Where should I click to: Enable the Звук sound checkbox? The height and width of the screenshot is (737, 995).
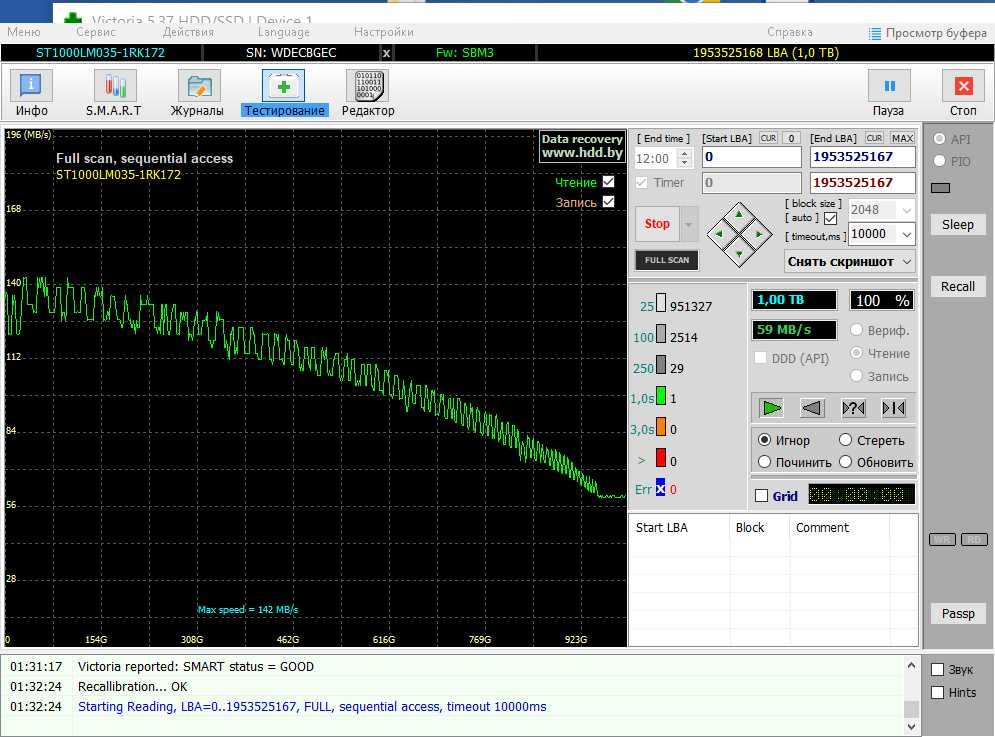pyautogui.click(x=937, y=669)
